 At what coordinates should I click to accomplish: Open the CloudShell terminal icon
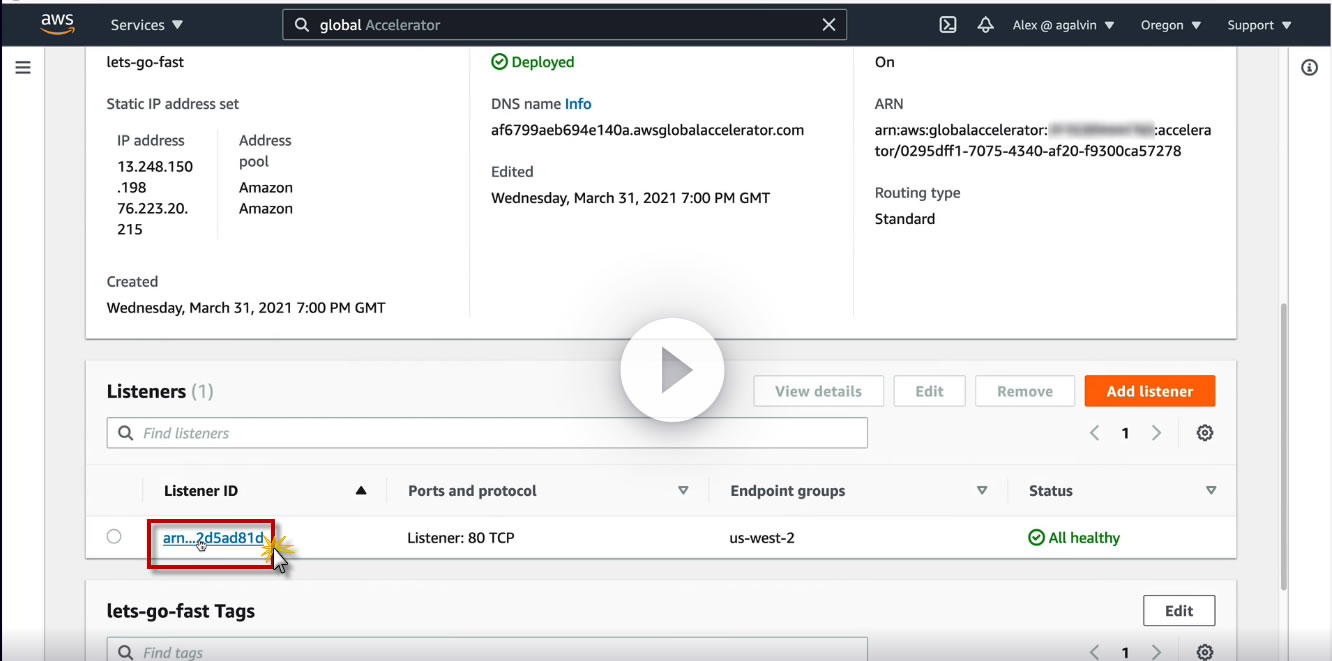pos(948,25)
